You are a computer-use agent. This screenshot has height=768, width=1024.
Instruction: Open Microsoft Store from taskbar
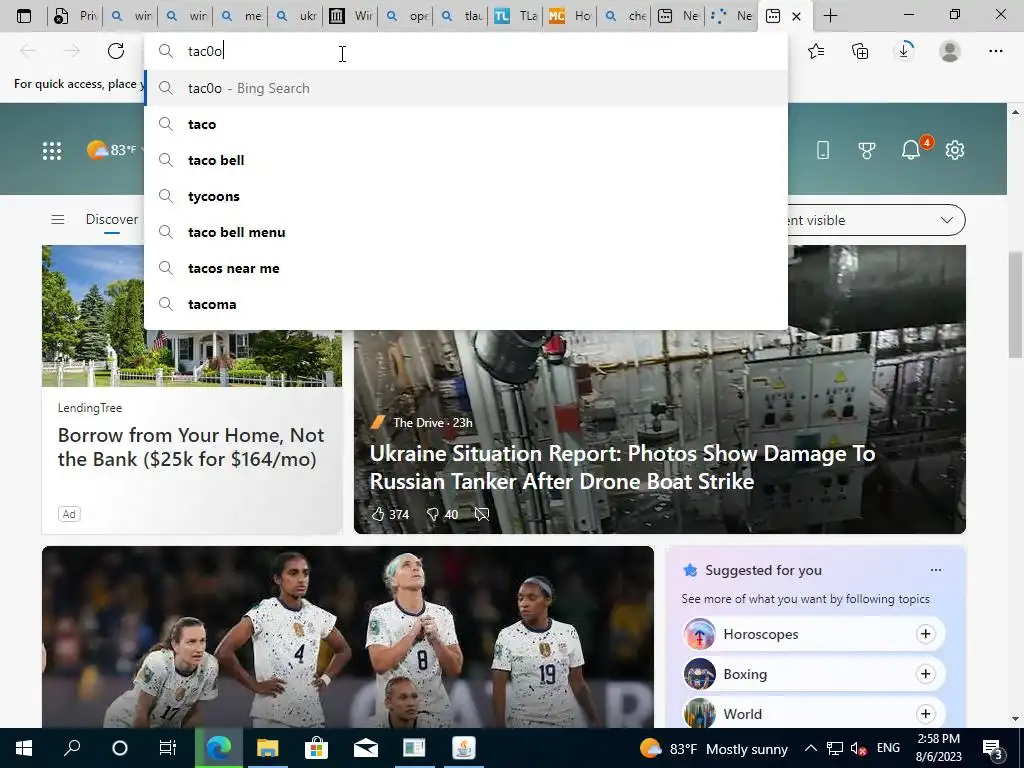click(316, 748)
